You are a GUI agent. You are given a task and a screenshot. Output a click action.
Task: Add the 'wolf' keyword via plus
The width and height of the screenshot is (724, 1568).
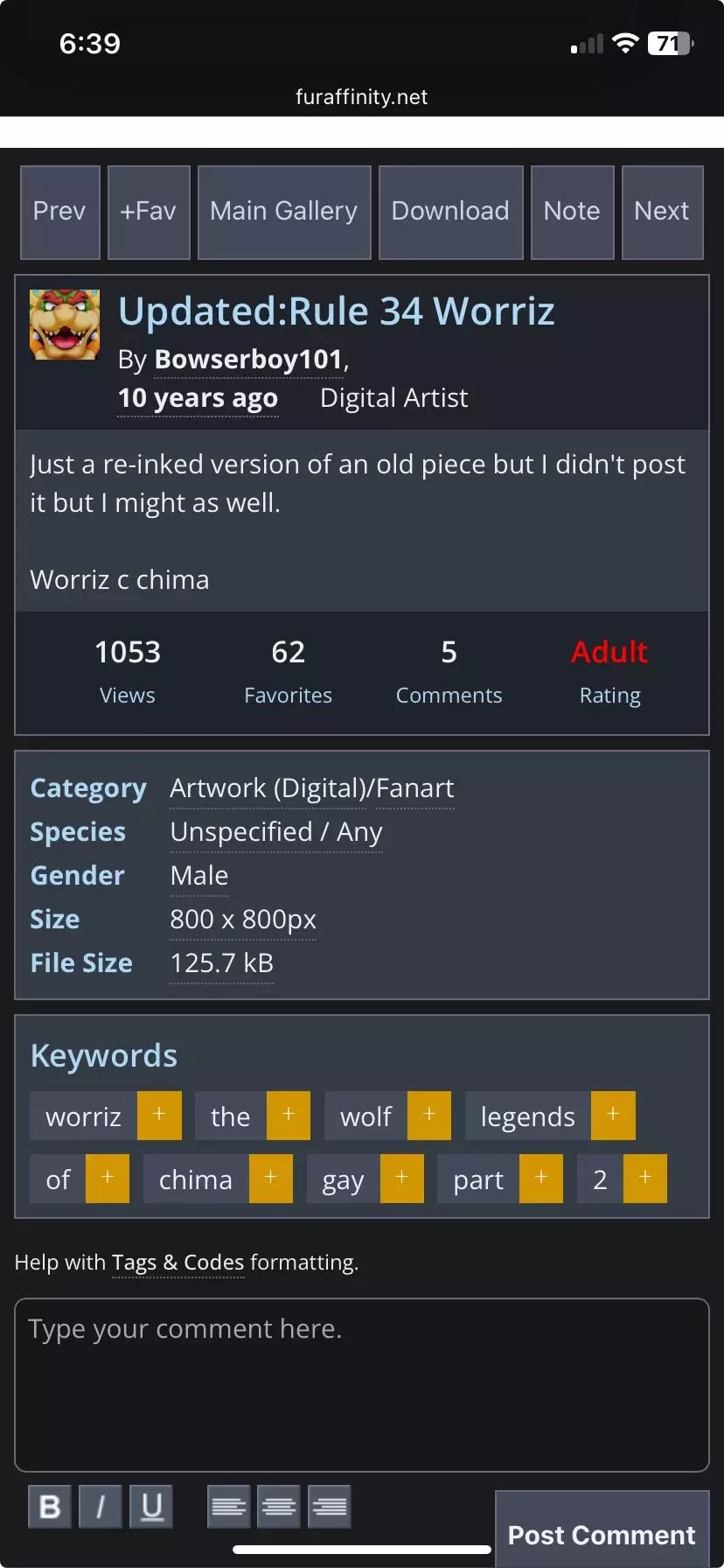pyautogui.click(x=429, y=1116)
